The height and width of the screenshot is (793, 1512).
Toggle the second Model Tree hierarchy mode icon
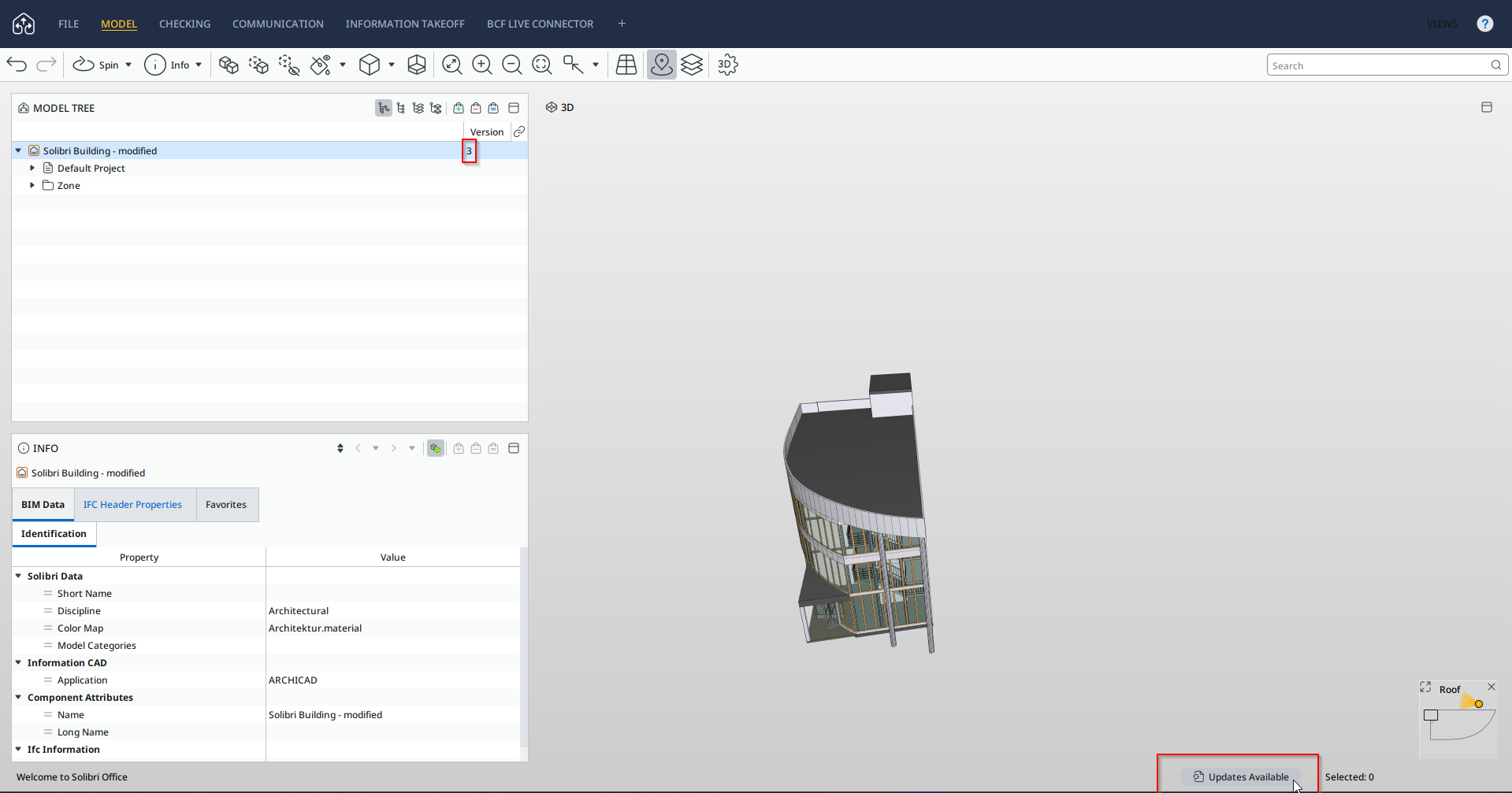pyautogui.click(x=401, y=108)
